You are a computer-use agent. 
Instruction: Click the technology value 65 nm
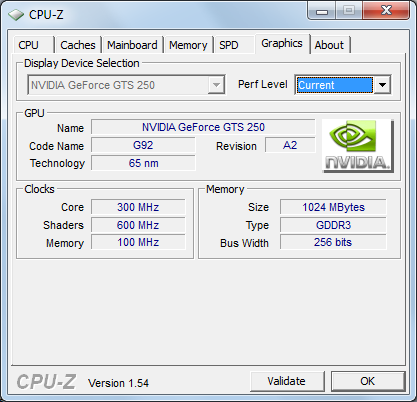143,163
